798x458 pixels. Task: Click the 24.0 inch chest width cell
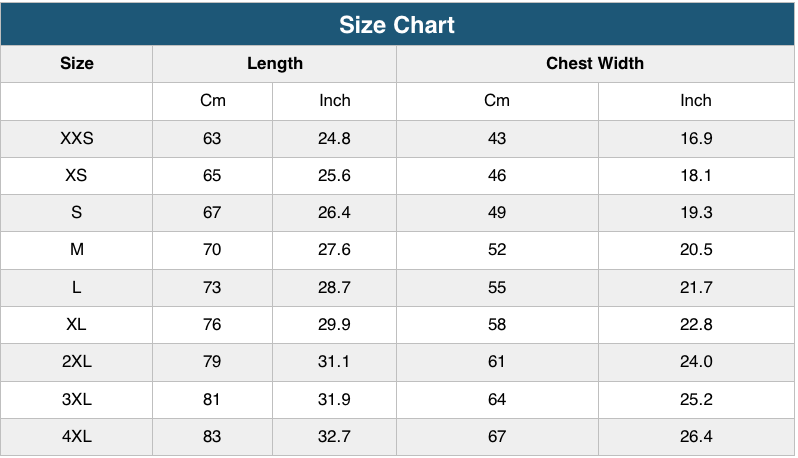pos(696,362)
